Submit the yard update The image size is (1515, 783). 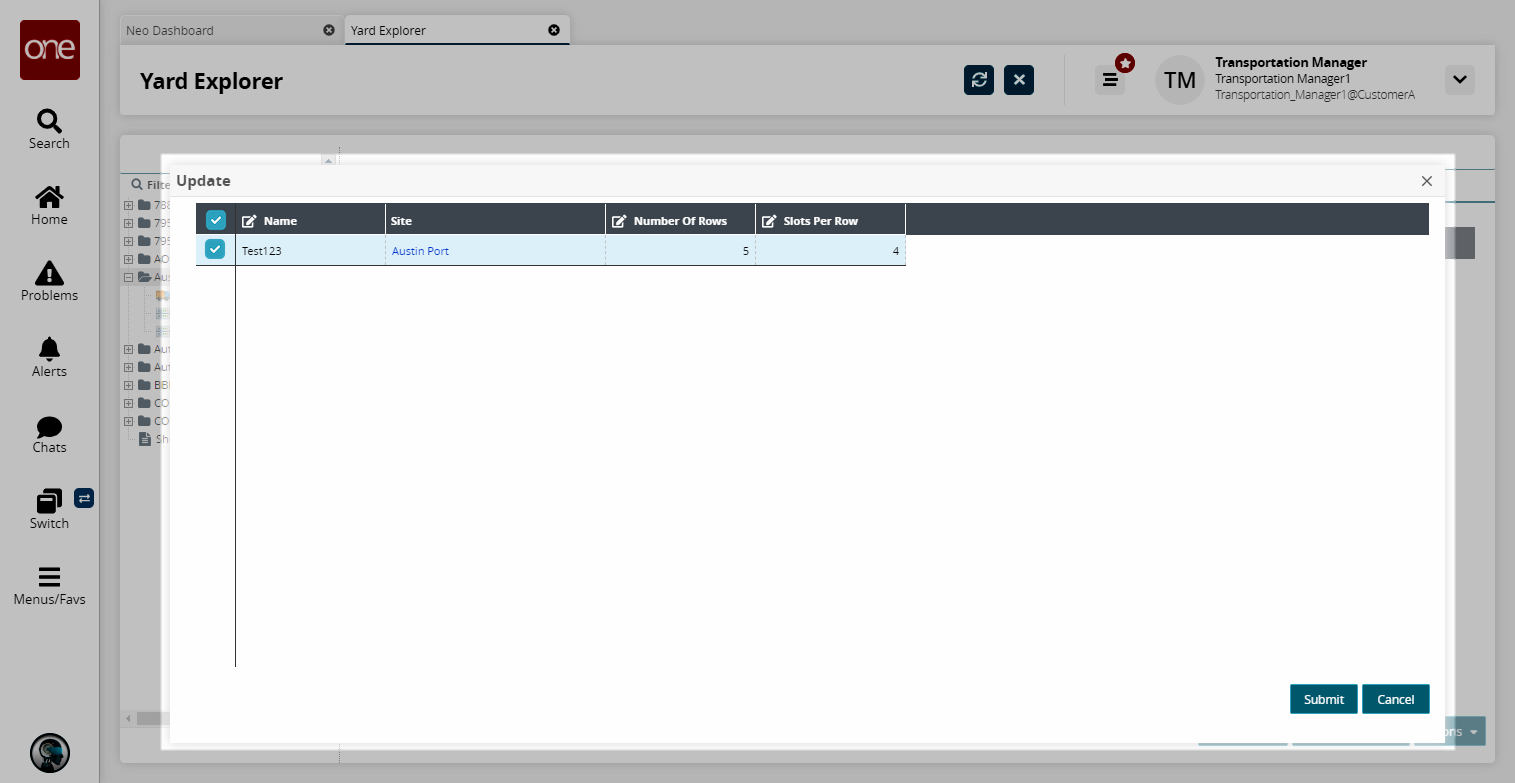coord(1323,699)
